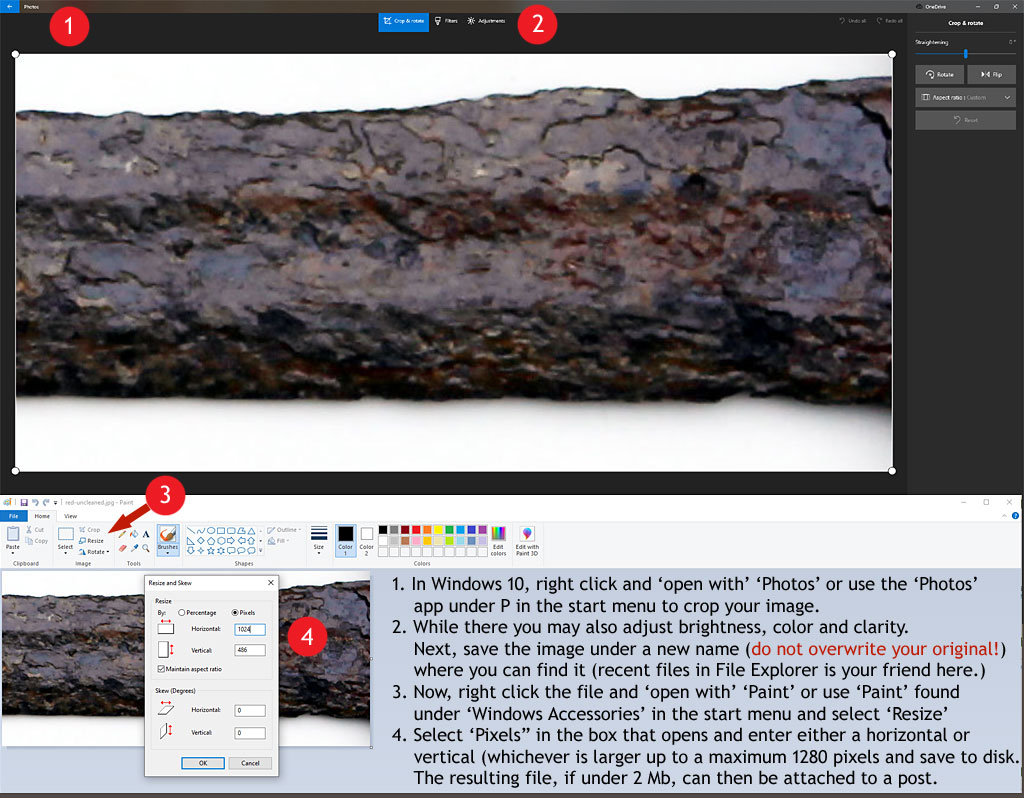Screen dimensions: 1024x798
Task: Expand the Brushes dropdown arrow
Action: (x=168, y=553)
